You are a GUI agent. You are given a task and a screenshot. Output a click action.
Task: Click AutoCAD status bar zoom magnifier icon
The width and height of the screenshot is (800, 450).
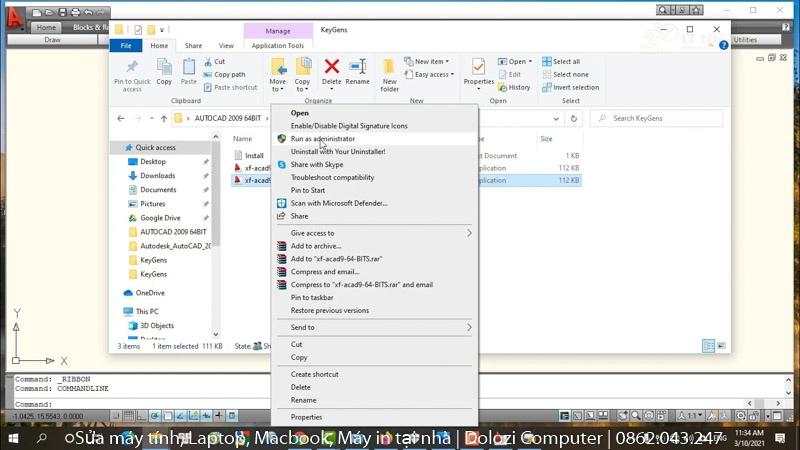636,416
